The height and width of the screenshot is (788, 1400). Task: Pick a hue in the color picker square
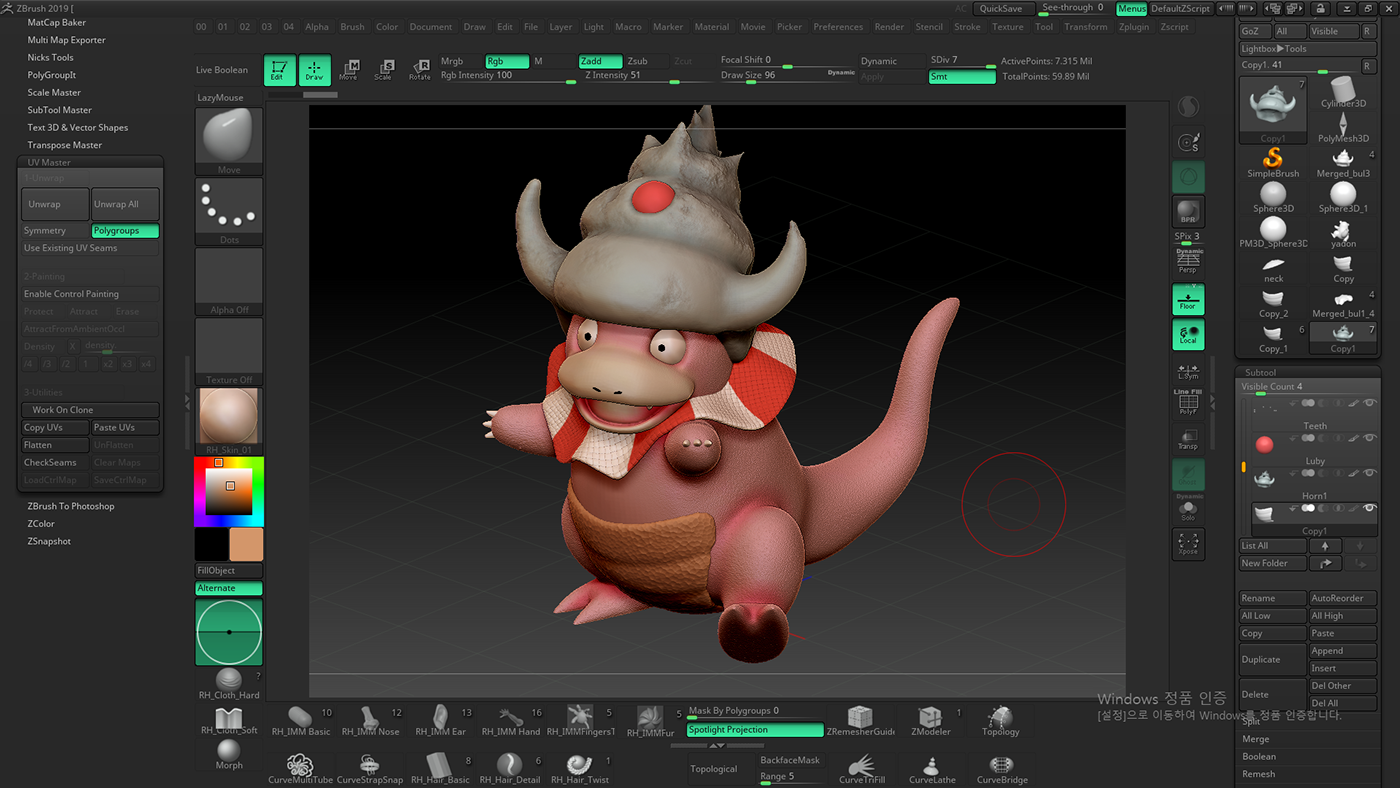(229, 492)
